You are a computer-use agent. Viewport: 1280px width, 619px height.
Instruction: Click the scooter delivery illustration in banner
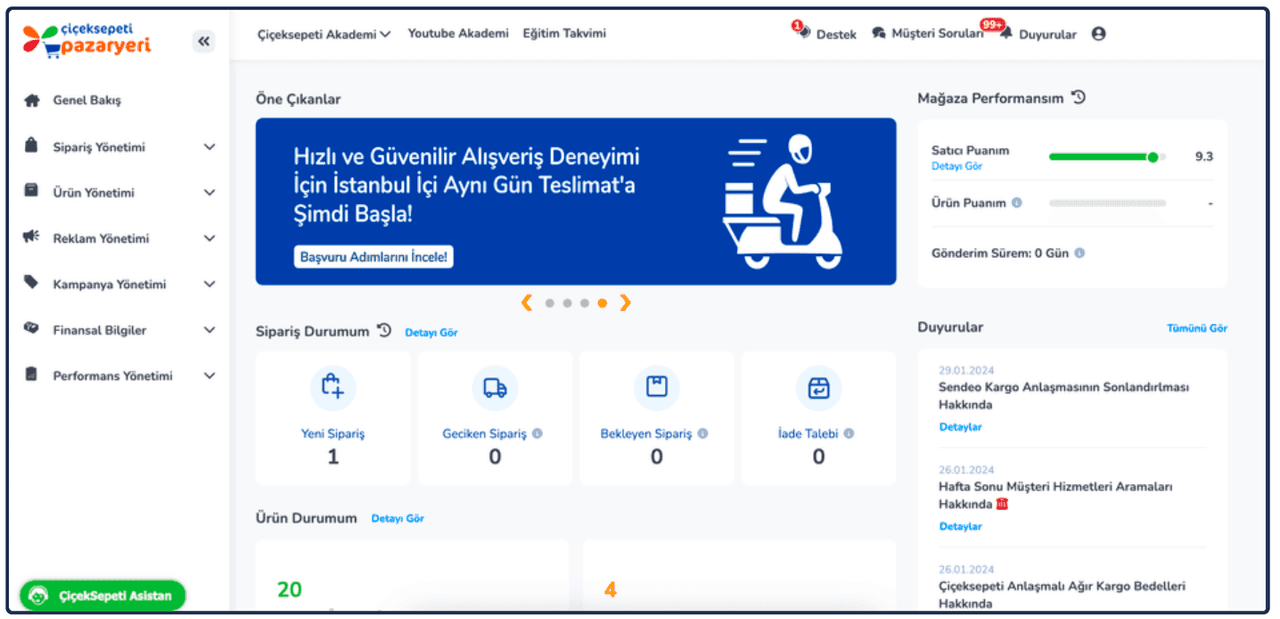pos(784,200)
